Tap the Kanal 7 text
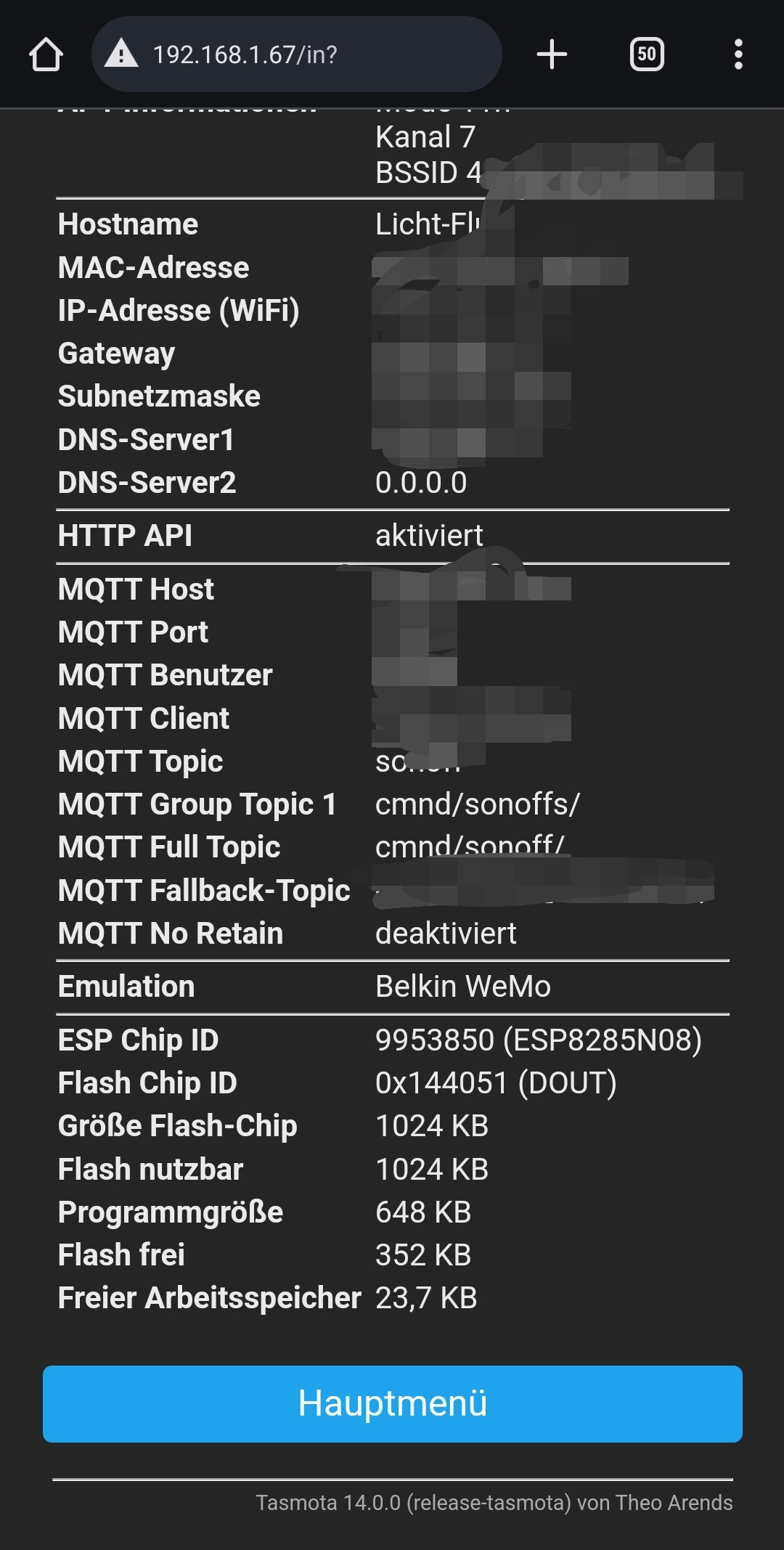784x1550 pixels. (425, 137)
